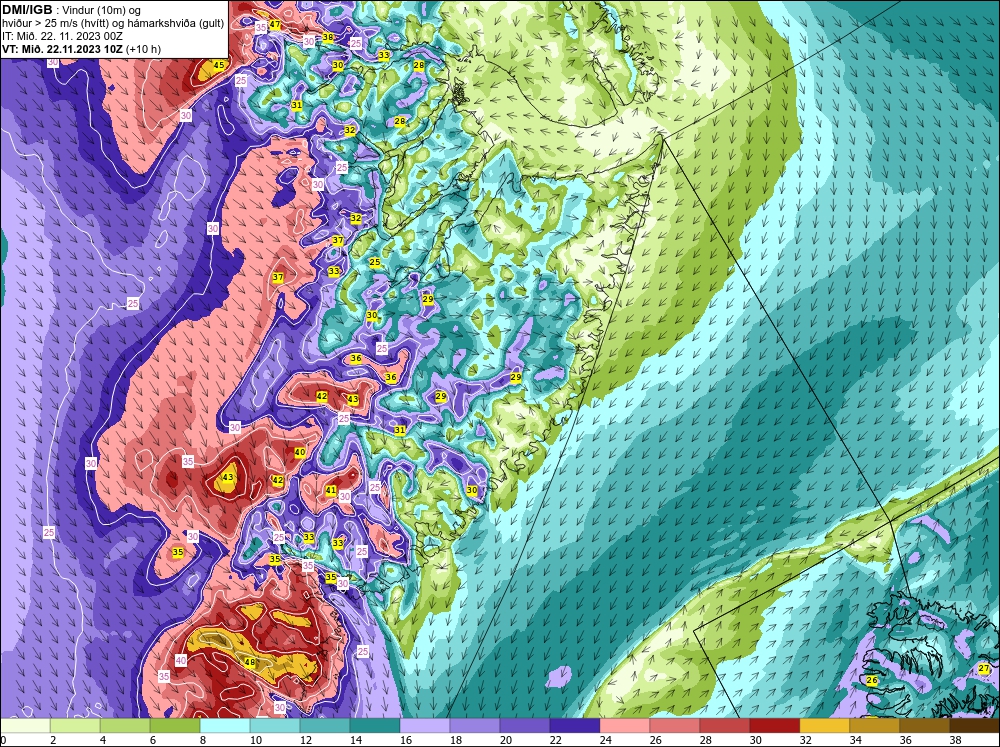Click the yellow gust label 38
1000x747 pixels.
pos(328,38)
